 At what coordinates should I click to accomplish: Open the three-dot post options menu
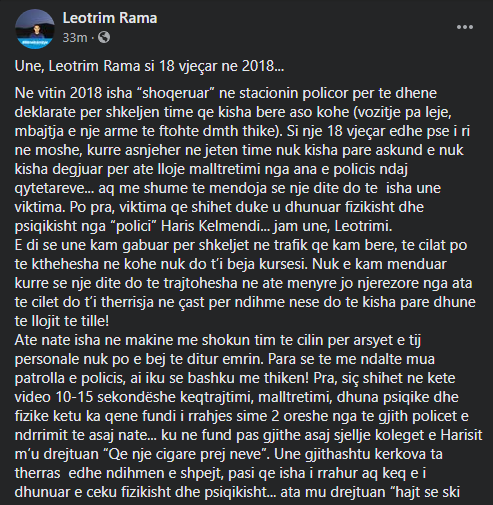click(x=465, y=27)
